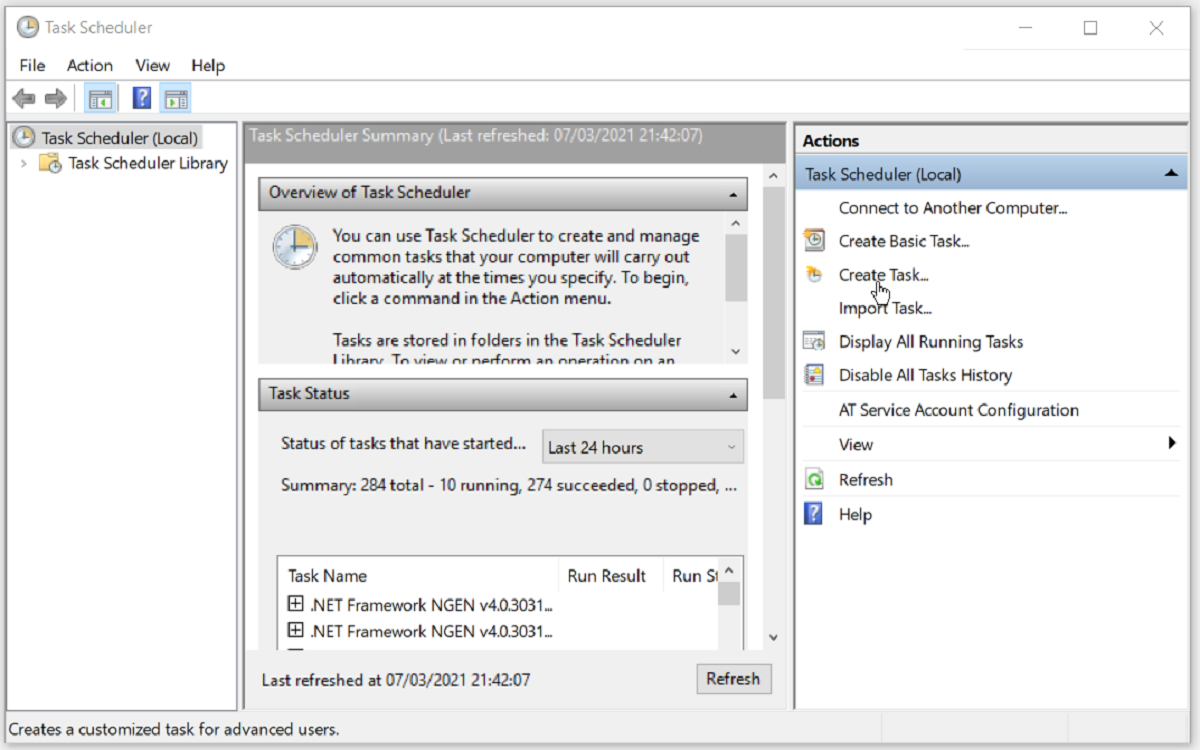This screenshot has width=1200, height=750.
Task: Click the Summary: 284 total text line
Action: coord(510,486)
